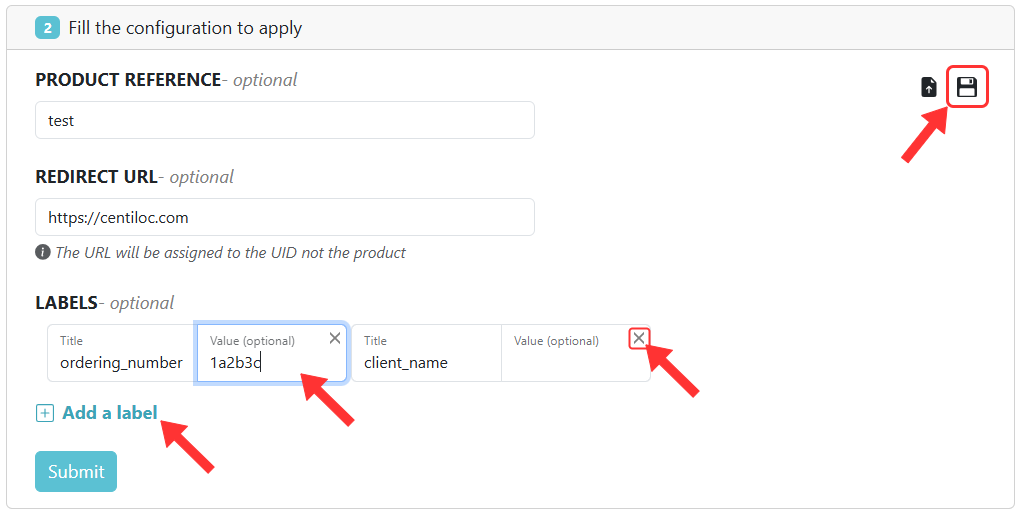Click the LABELS section heading
The height and width of the screenshot is (514, 1021).
[66, 303]
